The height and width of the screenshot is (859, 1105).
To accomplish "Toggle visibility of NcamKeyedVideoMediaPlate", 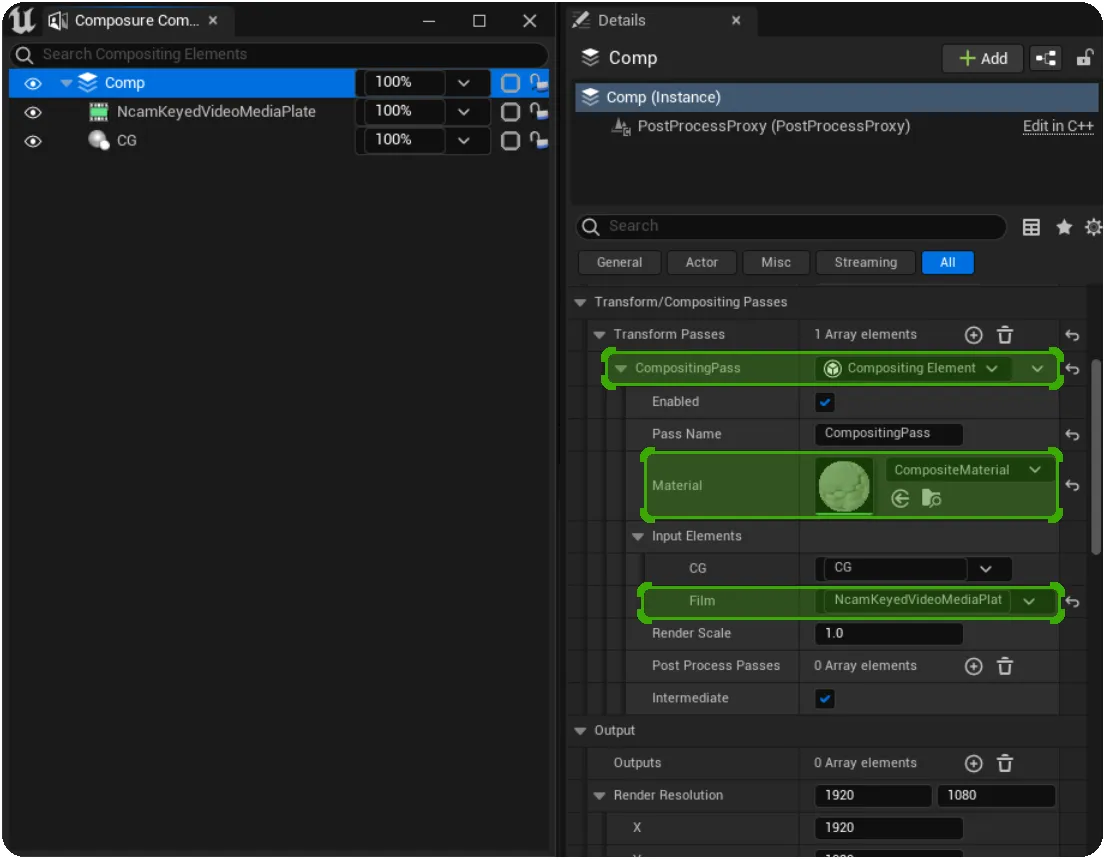I will click(x=32, y=113).
